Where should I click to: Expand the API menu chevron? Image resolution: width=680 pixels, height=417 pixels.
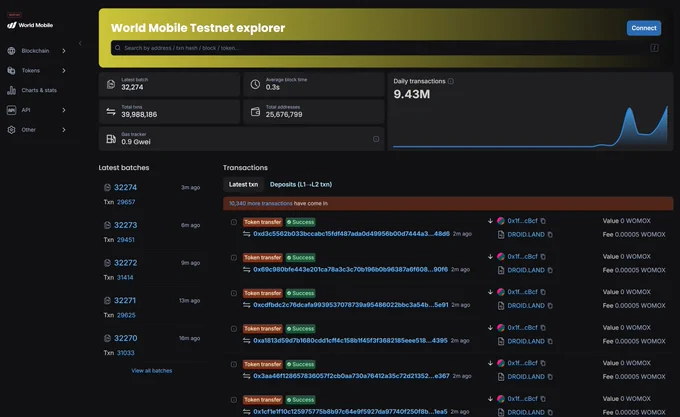64,110
